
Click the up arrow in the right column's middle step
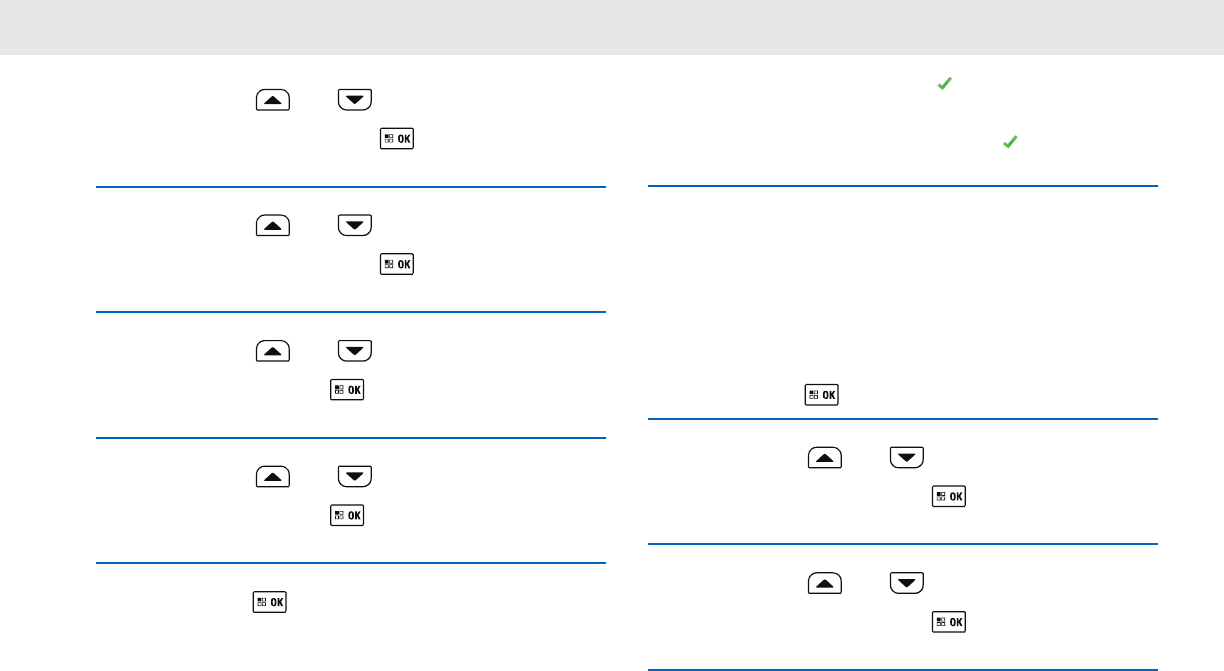[825, 458]
